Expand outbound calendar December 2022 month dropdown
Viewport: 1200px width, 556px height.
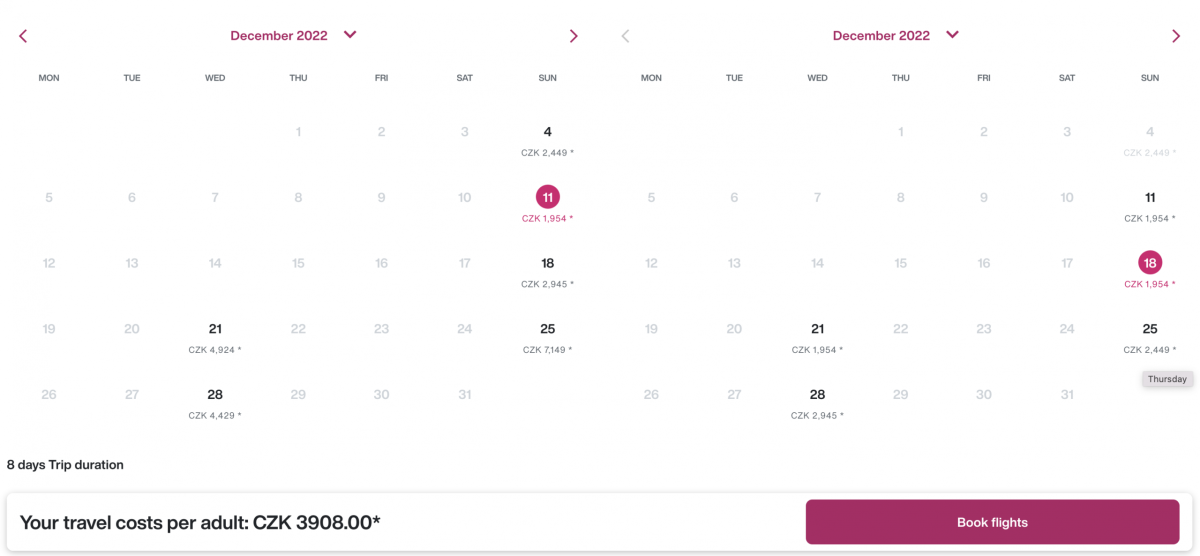tap(350, 35)
